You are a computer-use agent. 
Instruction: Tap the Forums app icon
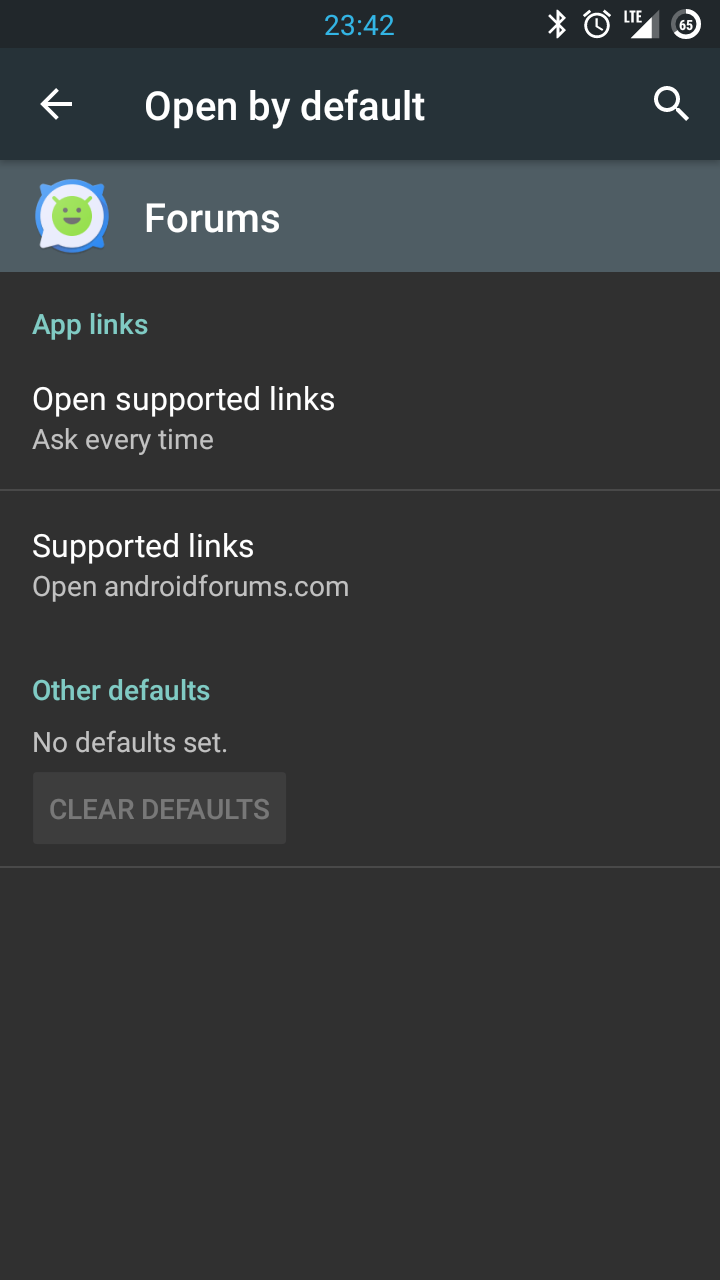(x=71, y=216)
